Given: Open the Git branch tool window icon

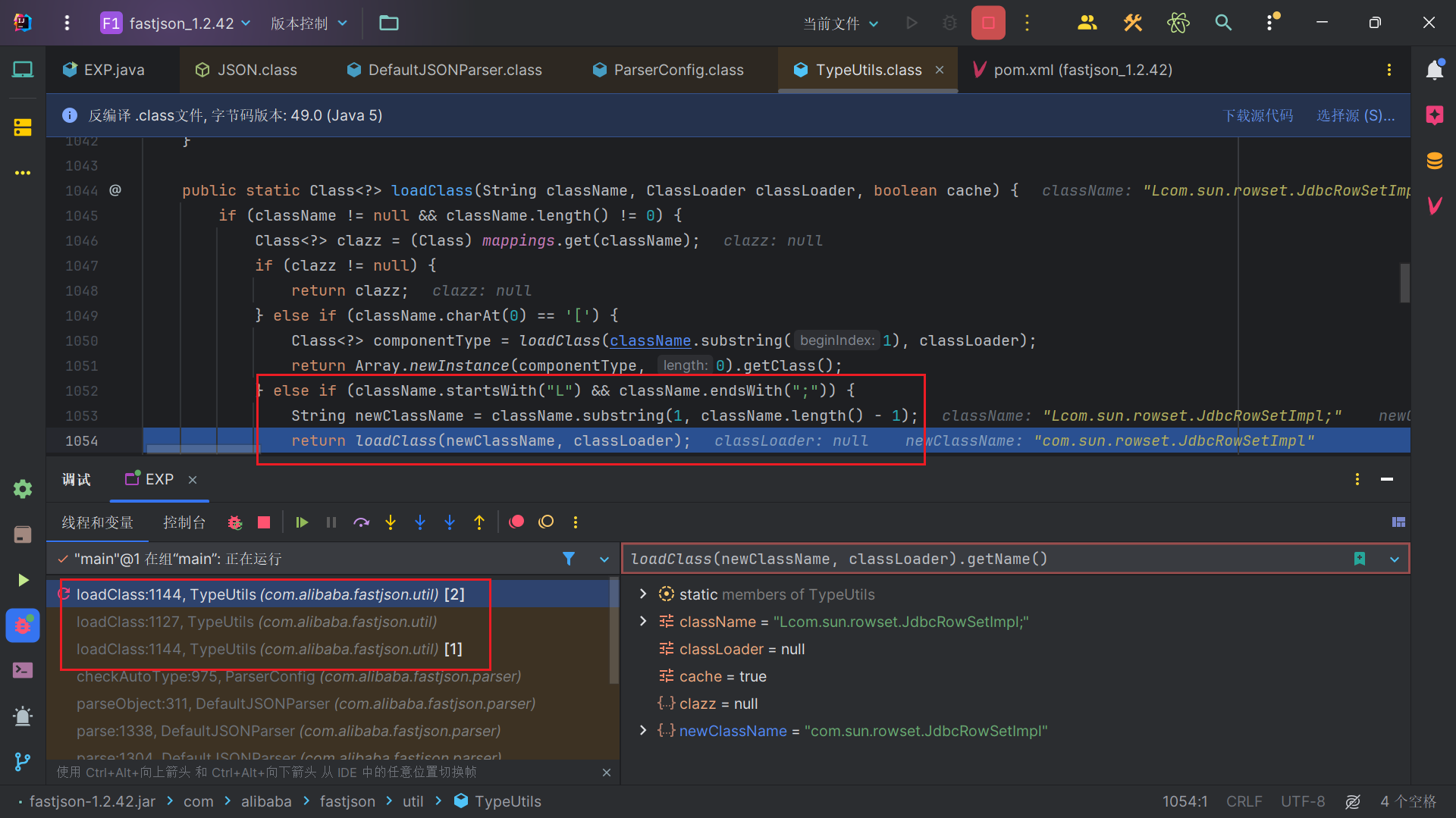Looking at the screenshot, I should pos(23,761).
